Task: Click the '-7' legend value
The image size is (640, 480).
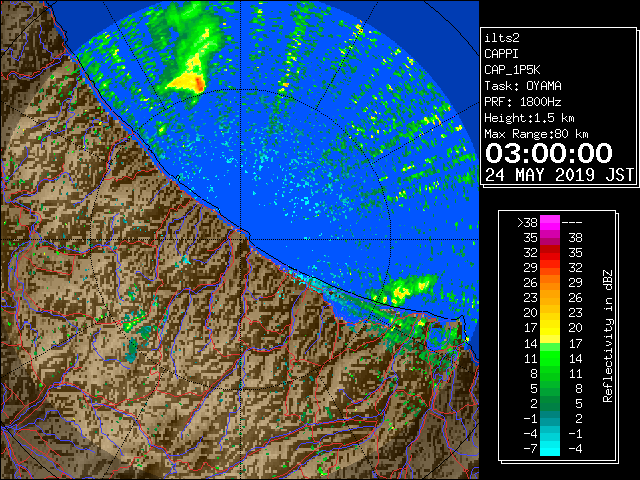Action: [530, 449]
